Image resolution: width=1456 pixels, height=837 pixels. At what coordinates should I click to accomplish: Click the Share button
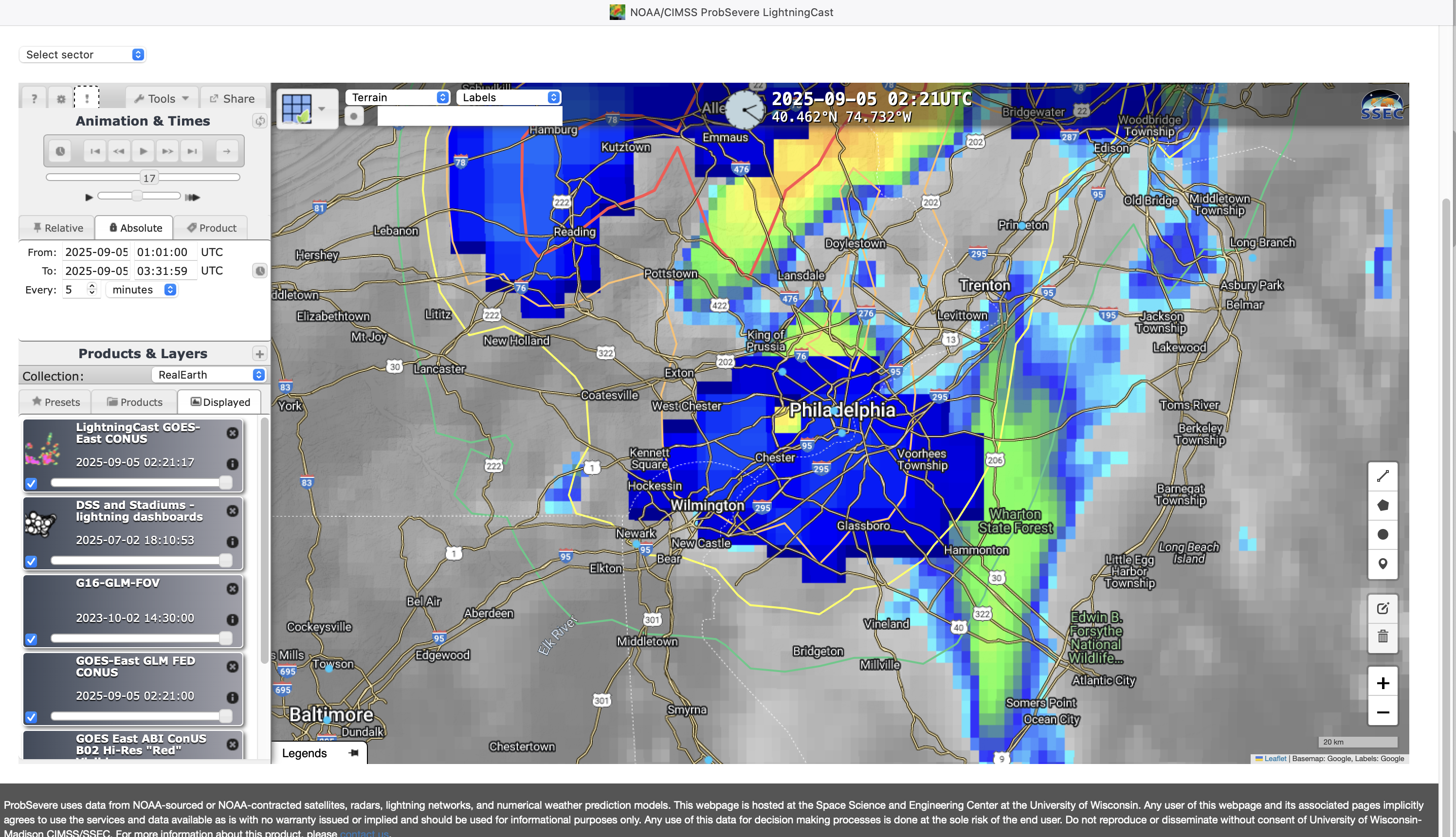(x=232, y=99)
